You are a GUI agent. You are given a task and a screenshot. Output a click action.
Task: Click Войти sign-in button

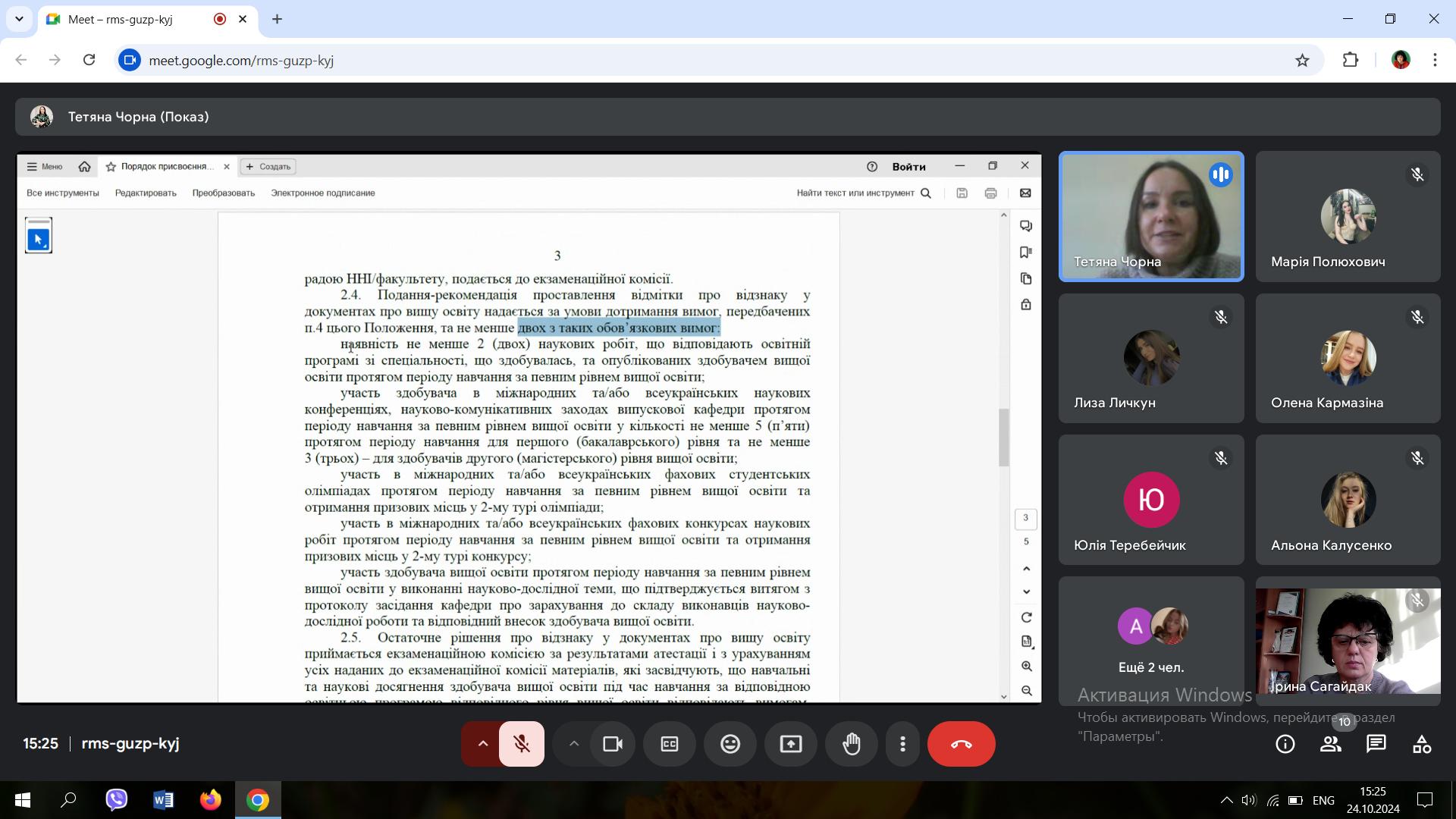click(x=908, y=166)
